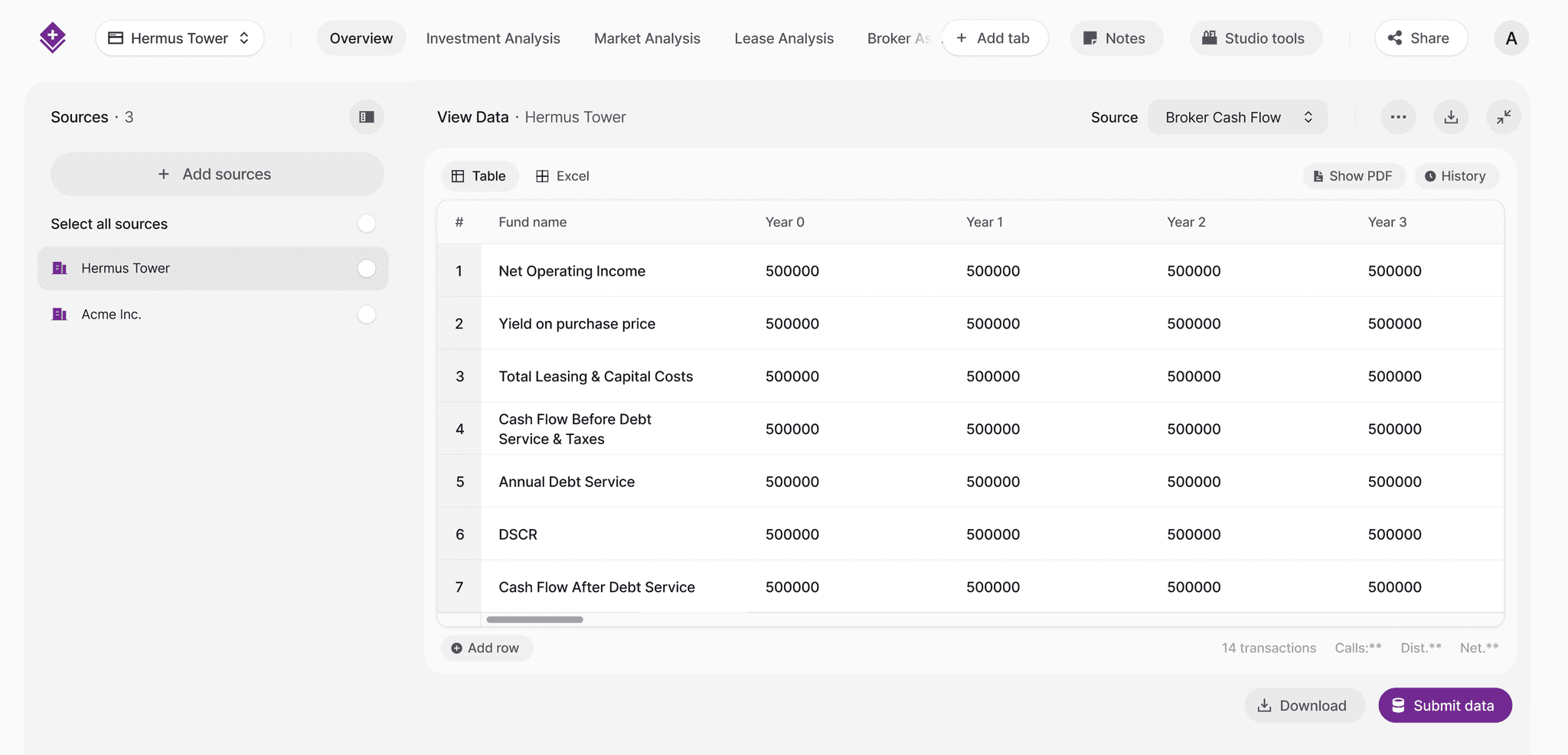The height and width of the screenshot is (755, 1568).
Task: Collapse the data view with shrink icon
Action: click(x=1503, y=116)
